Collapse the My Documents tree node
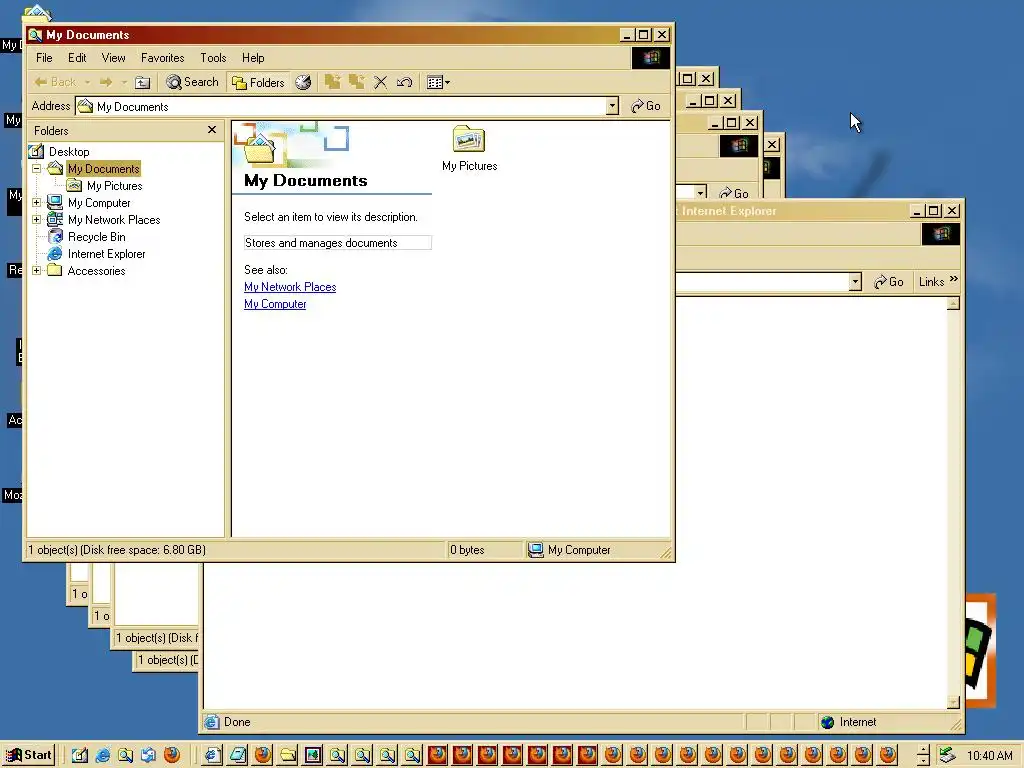Viewport: 1024px width, 768px height. [x=37, y=168]
